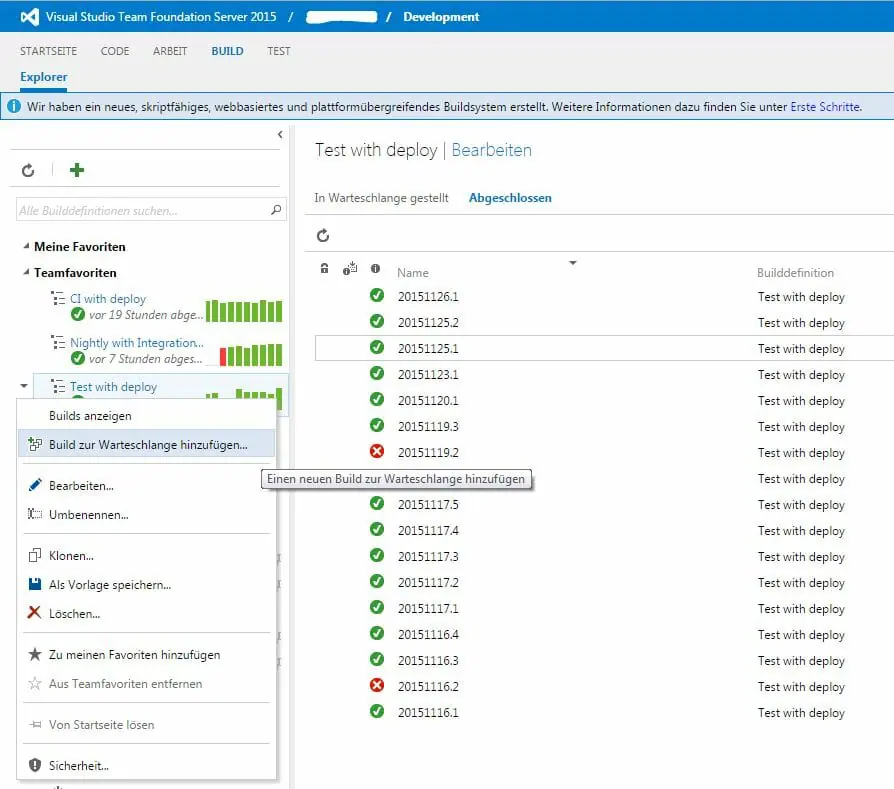Click succeeded status icon for build 20151125.1
This screenshot has height=789, width=894.
(377, 347)
